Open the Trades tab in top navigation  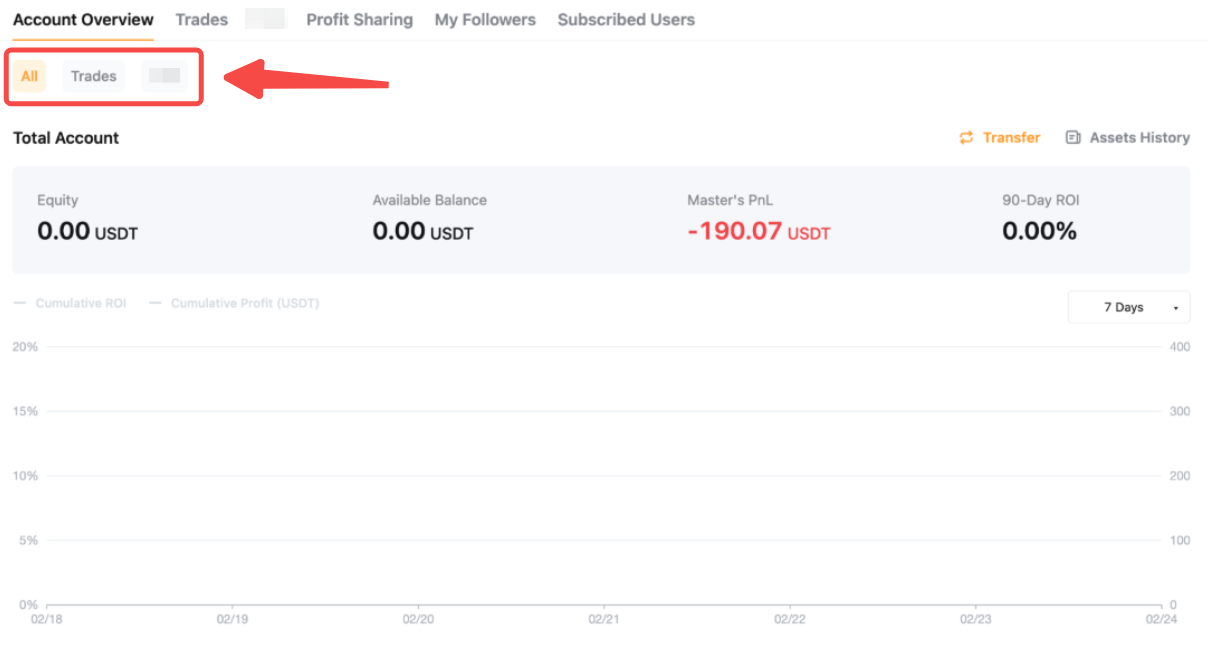pos(201,20)
